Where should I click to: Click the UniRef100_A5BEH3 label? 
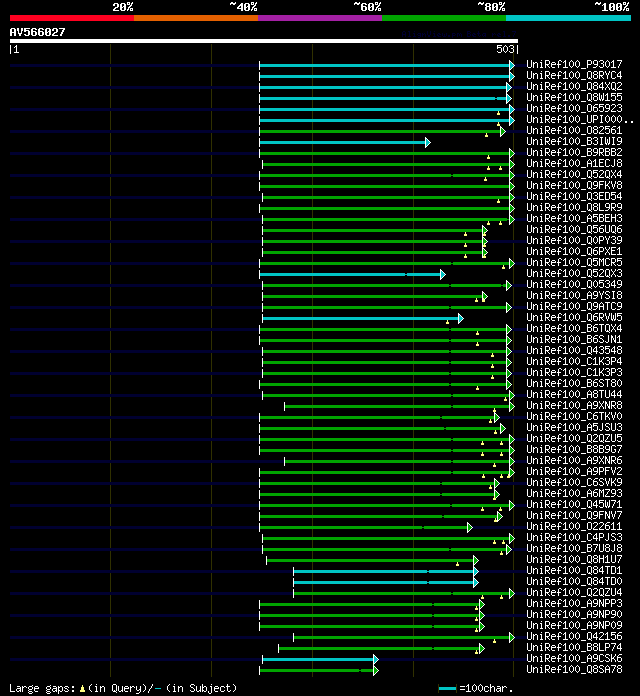(x=574, y=218)
